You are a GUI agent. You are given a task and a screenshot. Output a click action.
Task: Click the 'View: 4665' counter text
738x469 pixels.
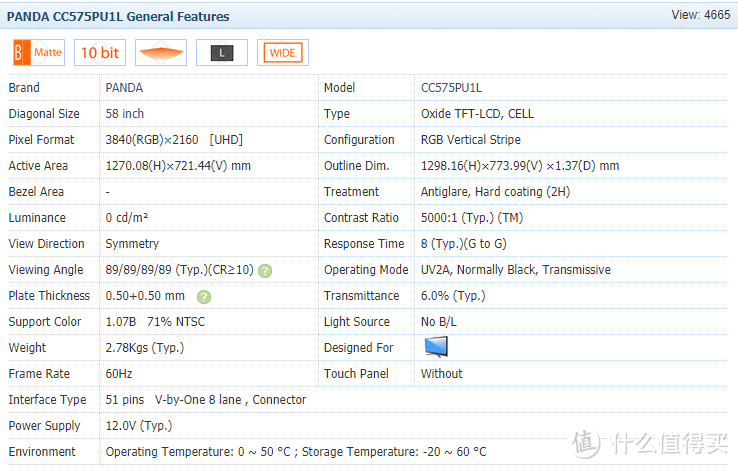[701, 15]
